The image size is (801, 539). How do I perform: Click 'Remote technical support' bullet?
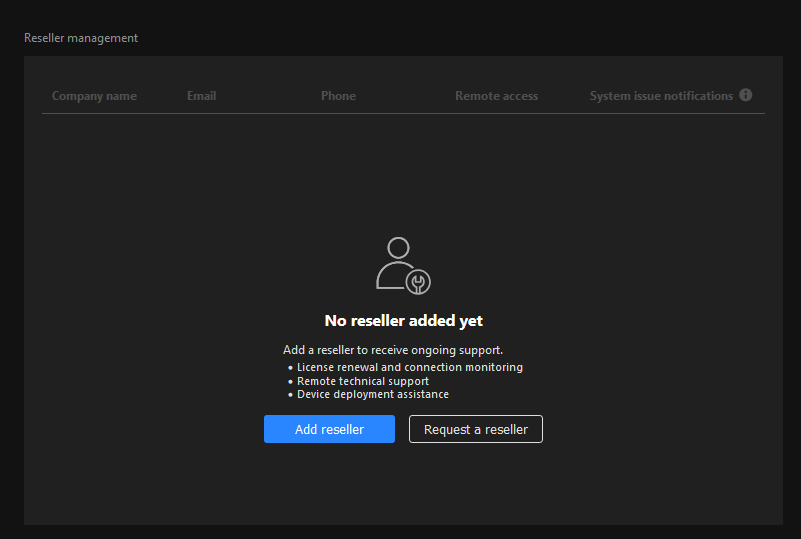click(363, 381)
